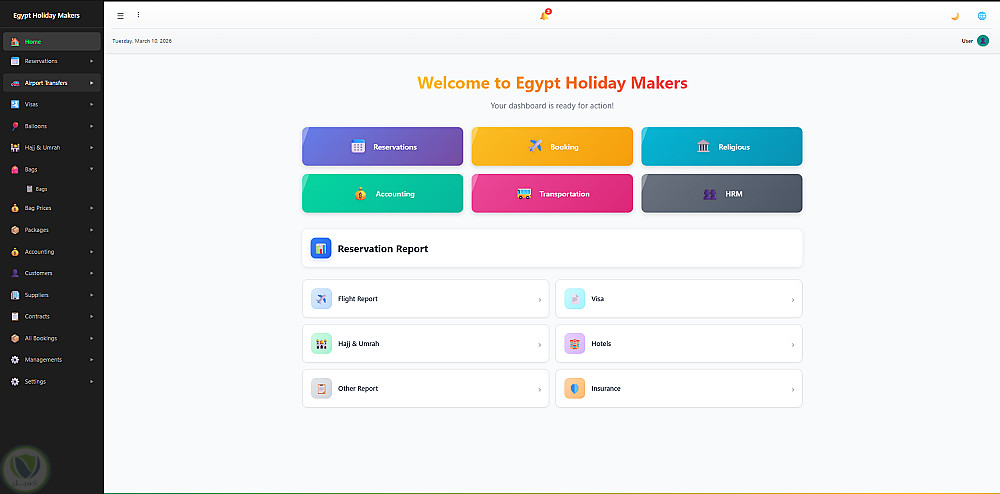Select Hajj & Umrah in the sidebar

point(52,147)
